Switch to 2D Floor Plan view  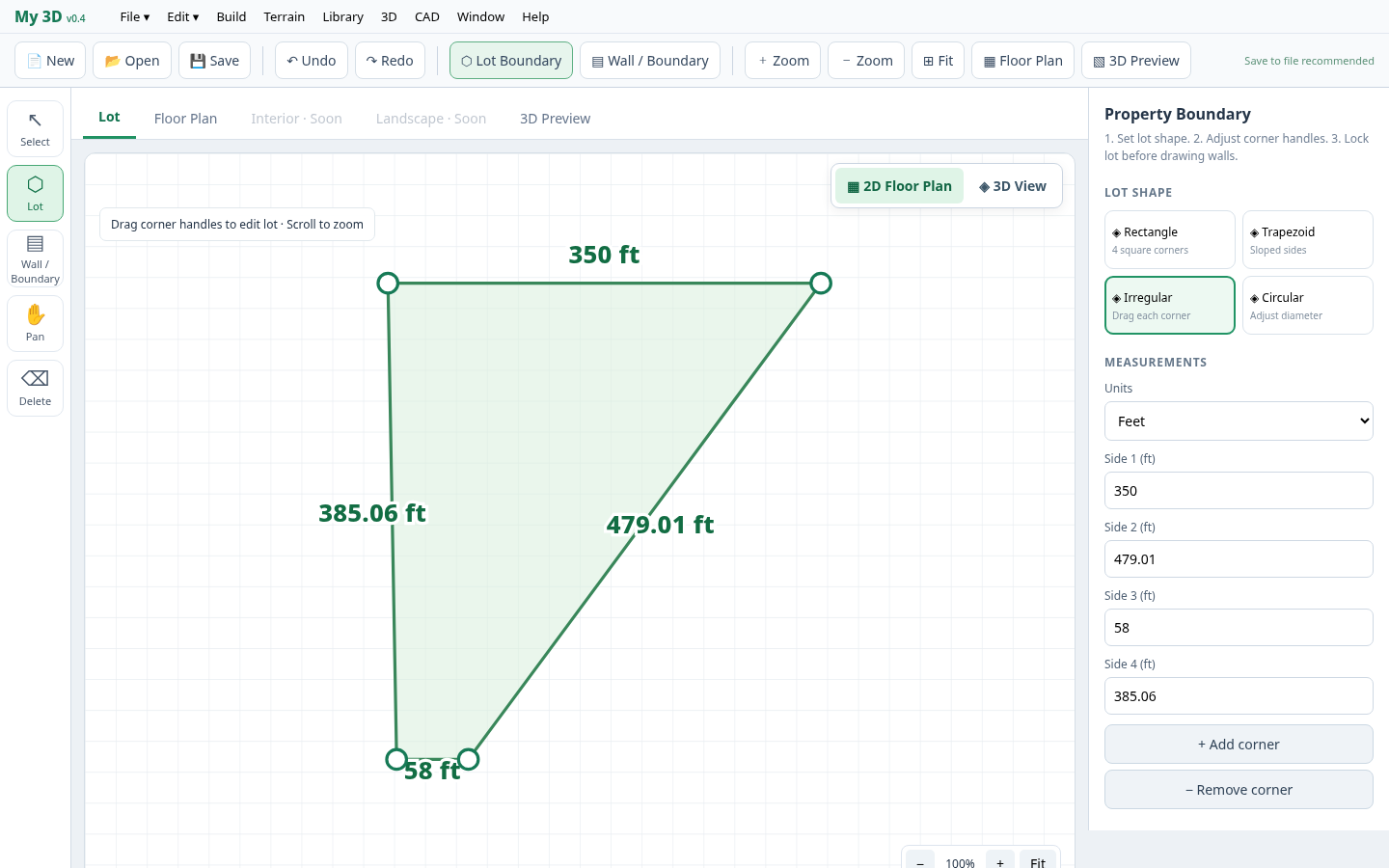(x=899, y=186)
